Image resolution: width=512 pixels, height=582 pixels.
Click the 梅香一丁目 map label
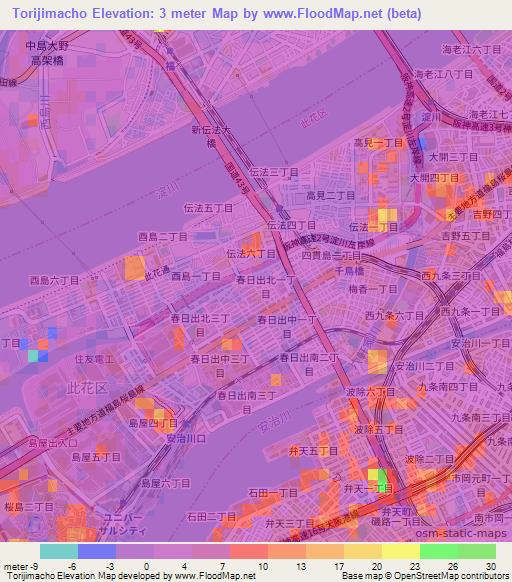point(373,290)
